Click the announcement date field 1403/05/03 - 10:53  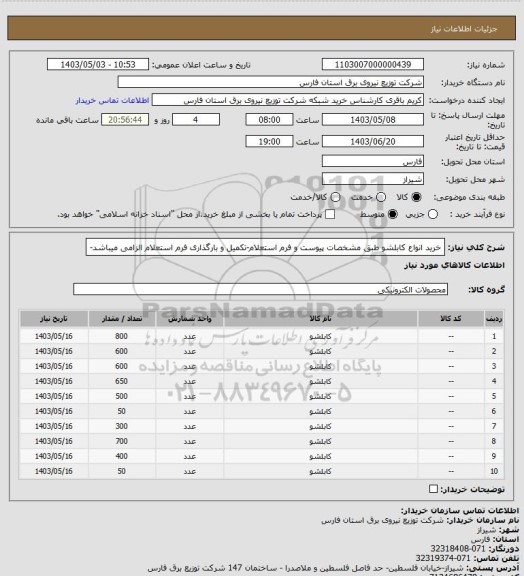98,64
